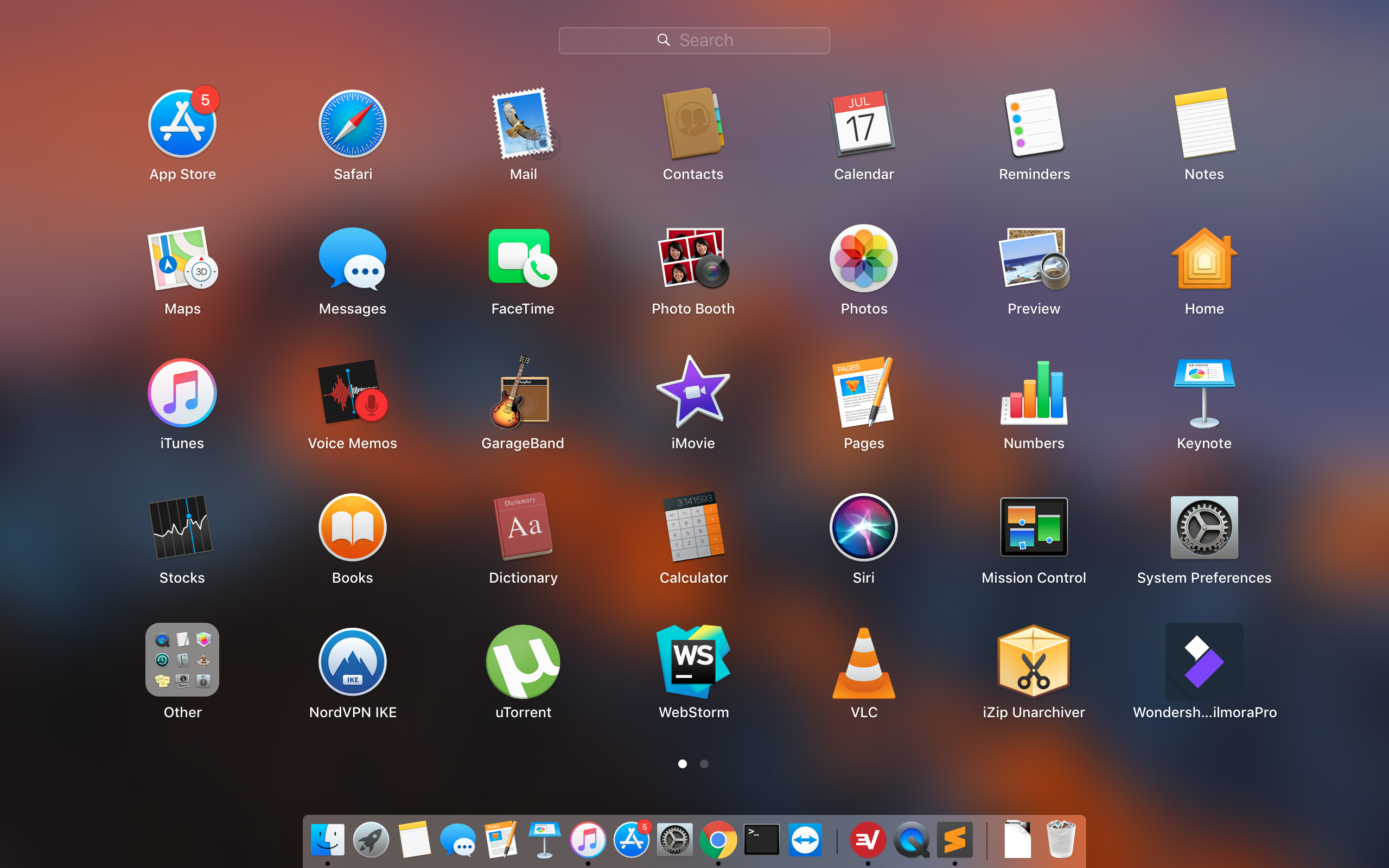
Task: Open the Mail app
Action: 524,124
